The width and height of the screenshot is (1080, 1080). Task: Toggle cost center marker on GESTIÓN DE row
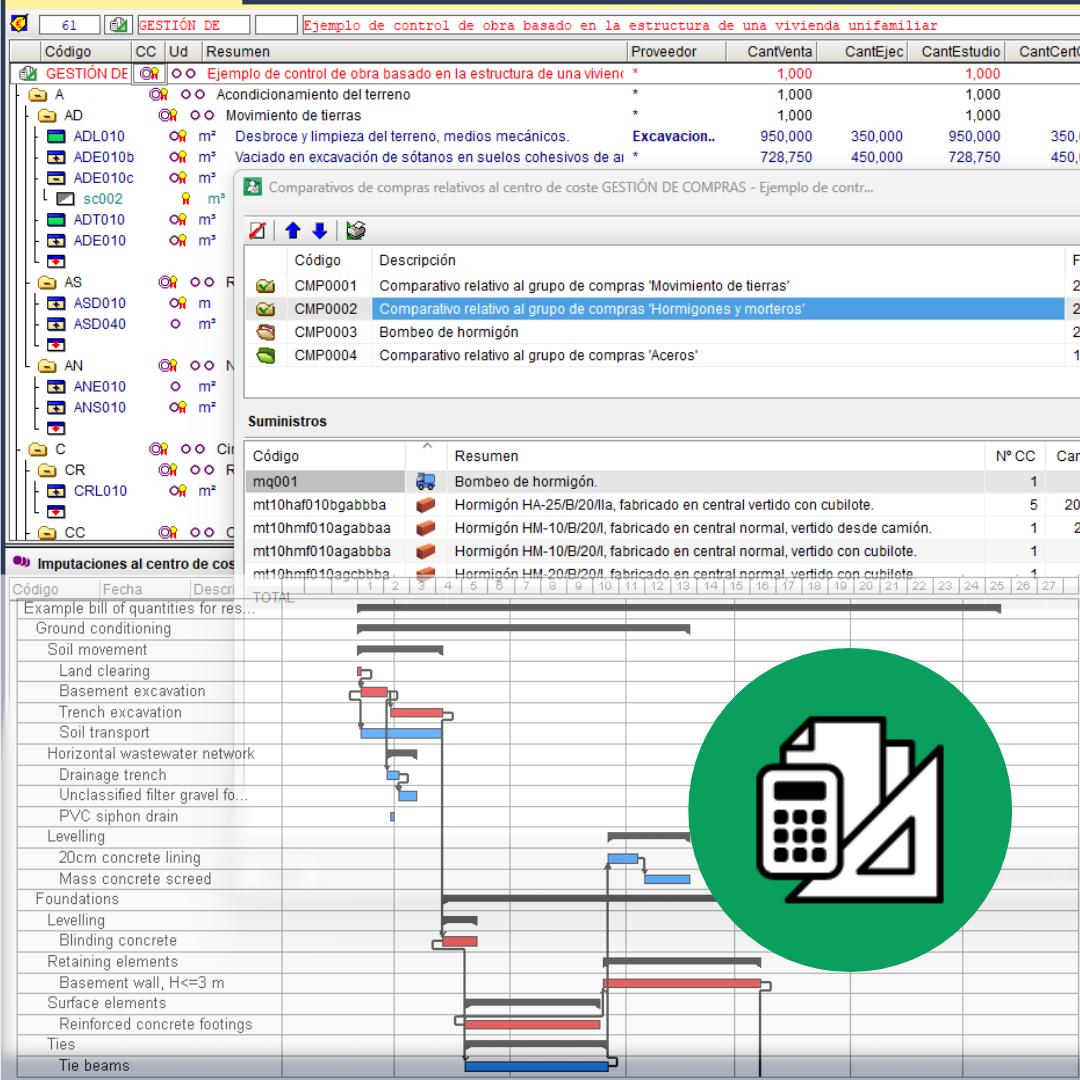coord(148,74)
